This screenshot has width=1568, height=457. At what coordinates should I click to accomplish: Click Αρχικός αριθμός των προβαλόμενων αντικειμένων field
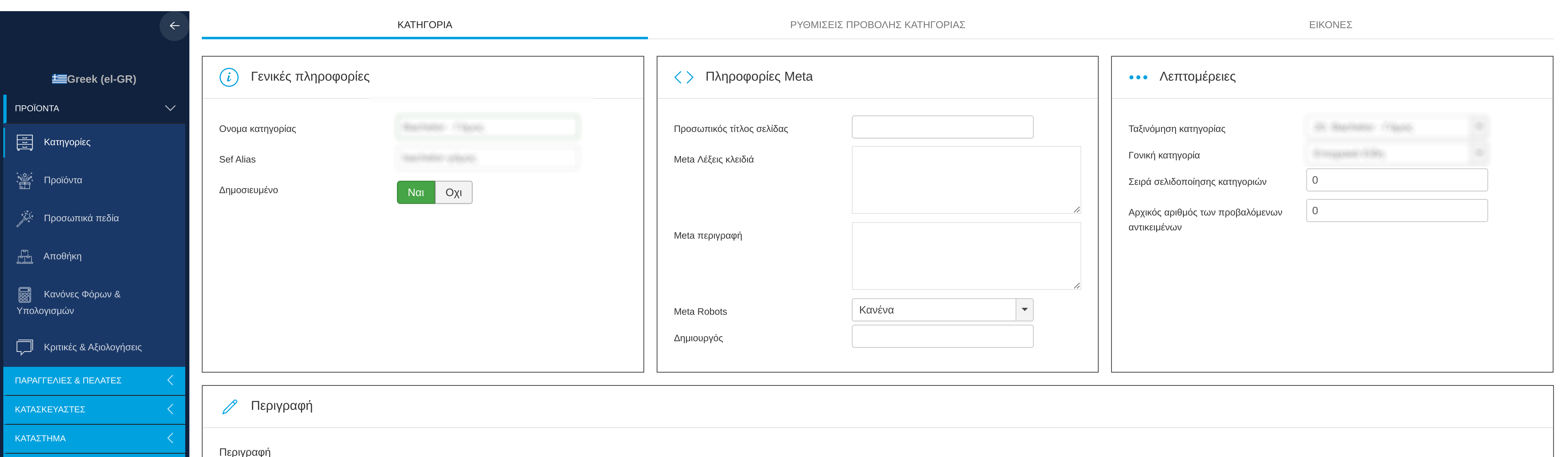[x=1397, y=211]
